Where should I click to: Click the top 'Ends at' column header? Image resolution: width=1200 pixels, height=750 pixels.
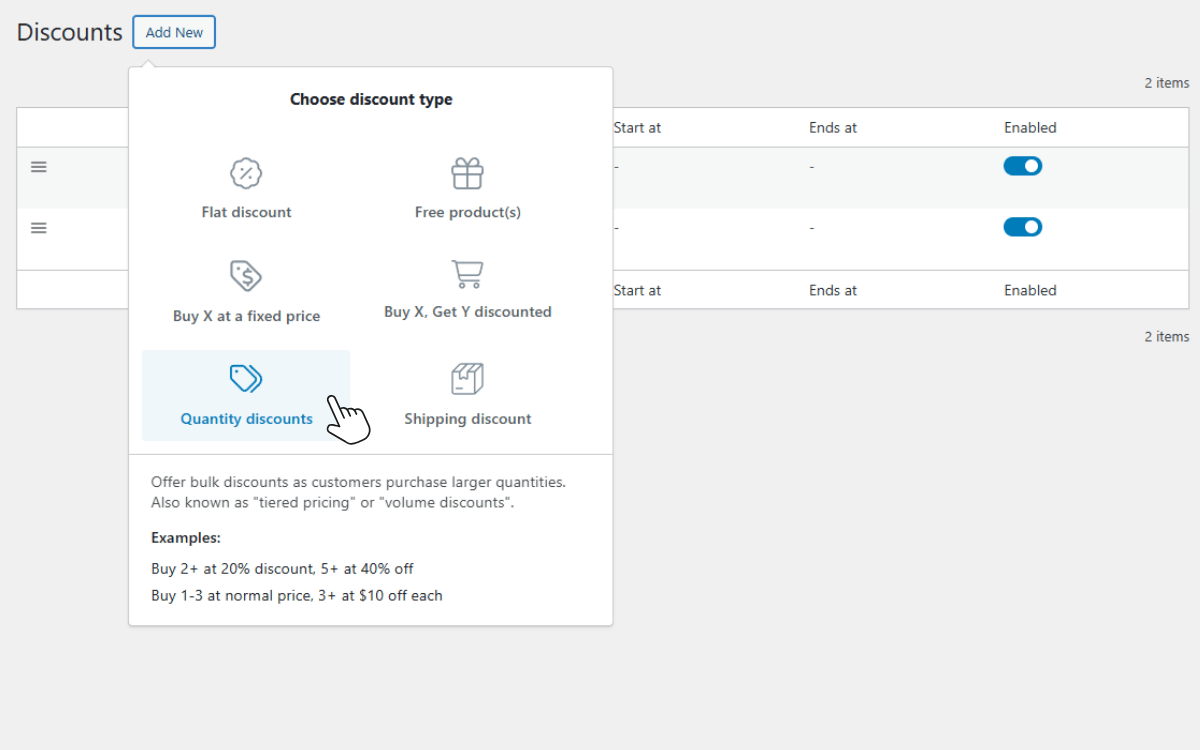(x=832, y=128)
